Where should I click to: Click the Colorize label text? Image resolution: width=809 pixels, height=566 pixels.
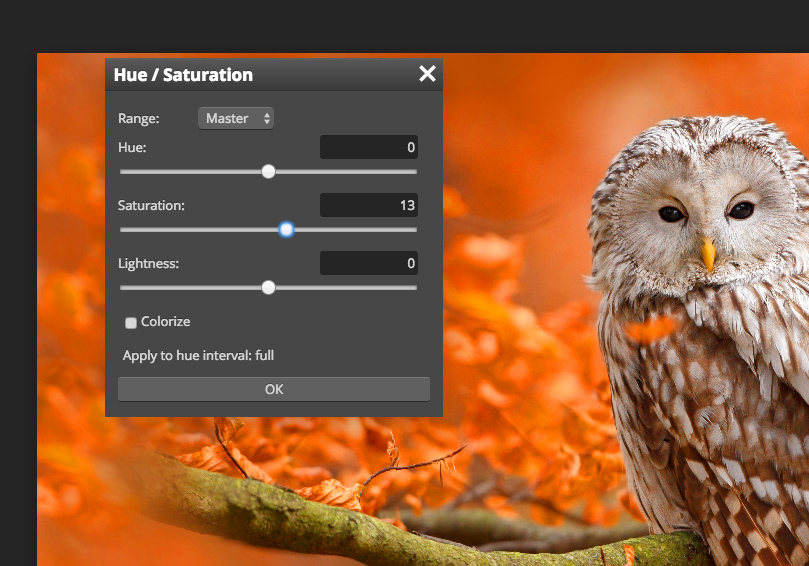point(165,322)
